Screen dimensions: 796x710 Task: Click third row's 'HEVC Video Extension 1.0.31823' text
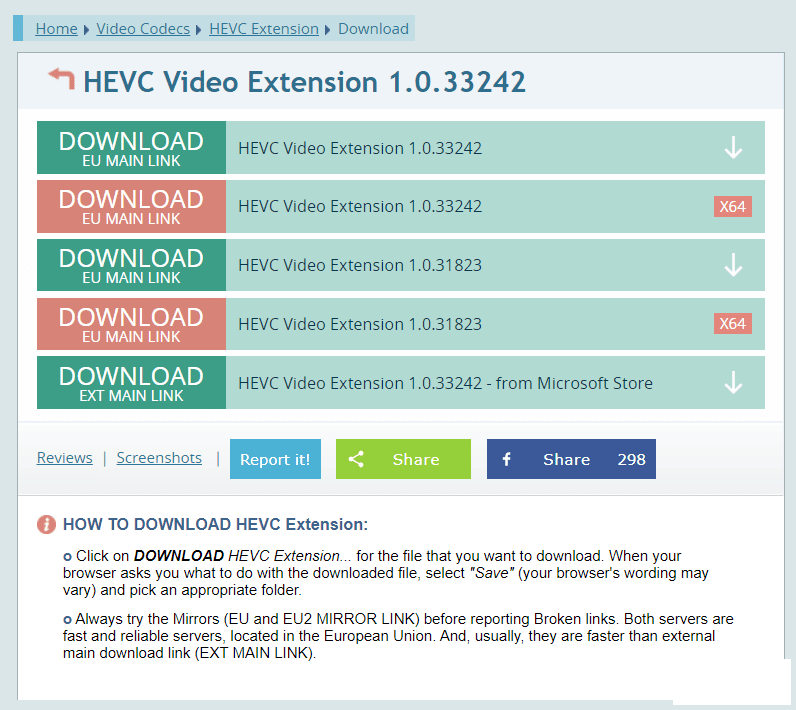[360, 265]
